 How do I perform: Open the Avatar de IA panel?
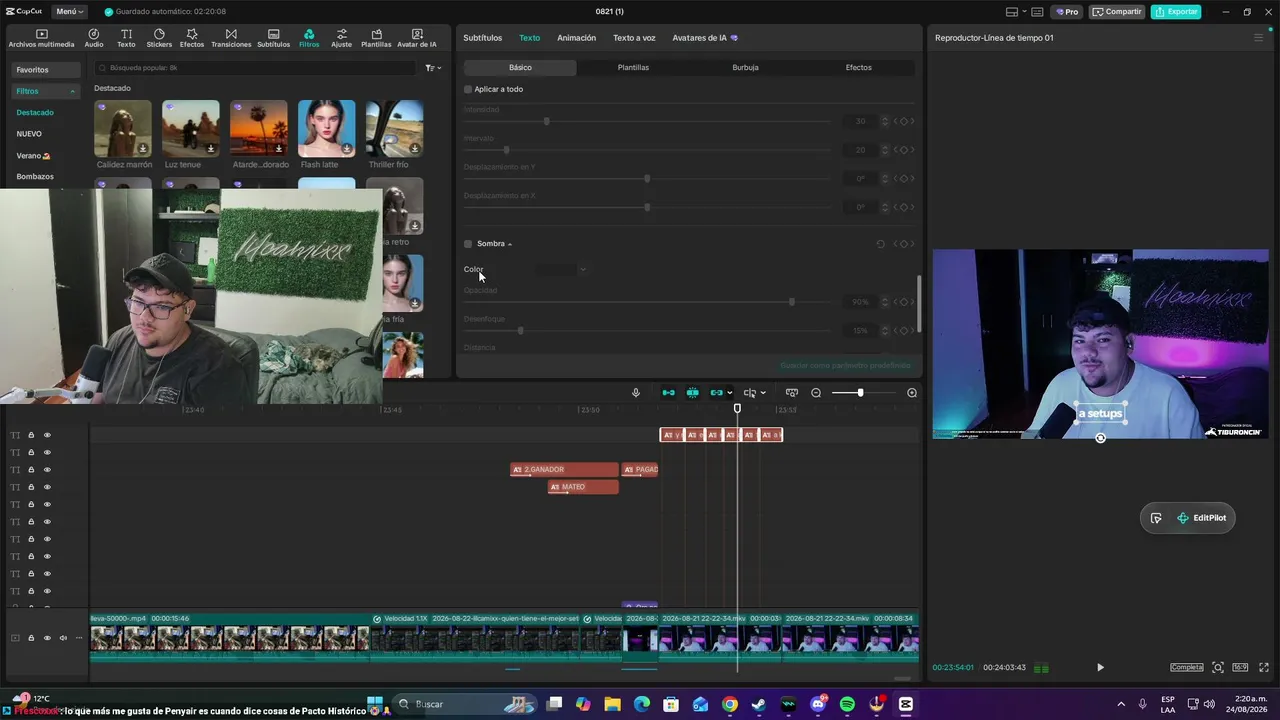coord(417,38)
